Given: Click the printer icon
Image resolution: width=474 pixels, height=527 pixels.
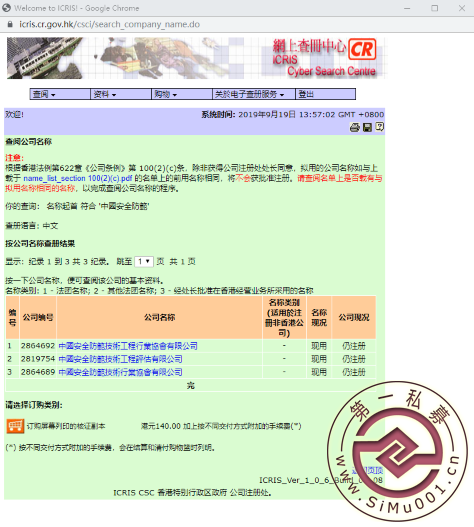Looking at the screenshot, I should (355, 127).
